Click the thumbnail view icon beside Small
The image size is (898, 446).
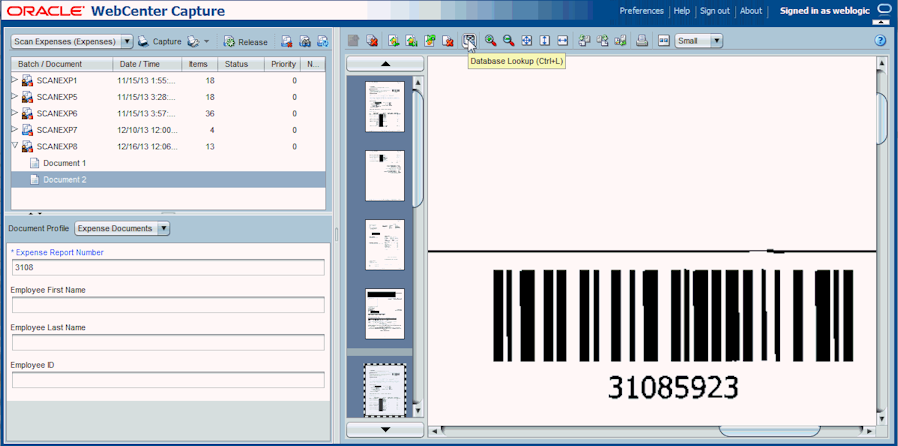click(x=664, y=41)
